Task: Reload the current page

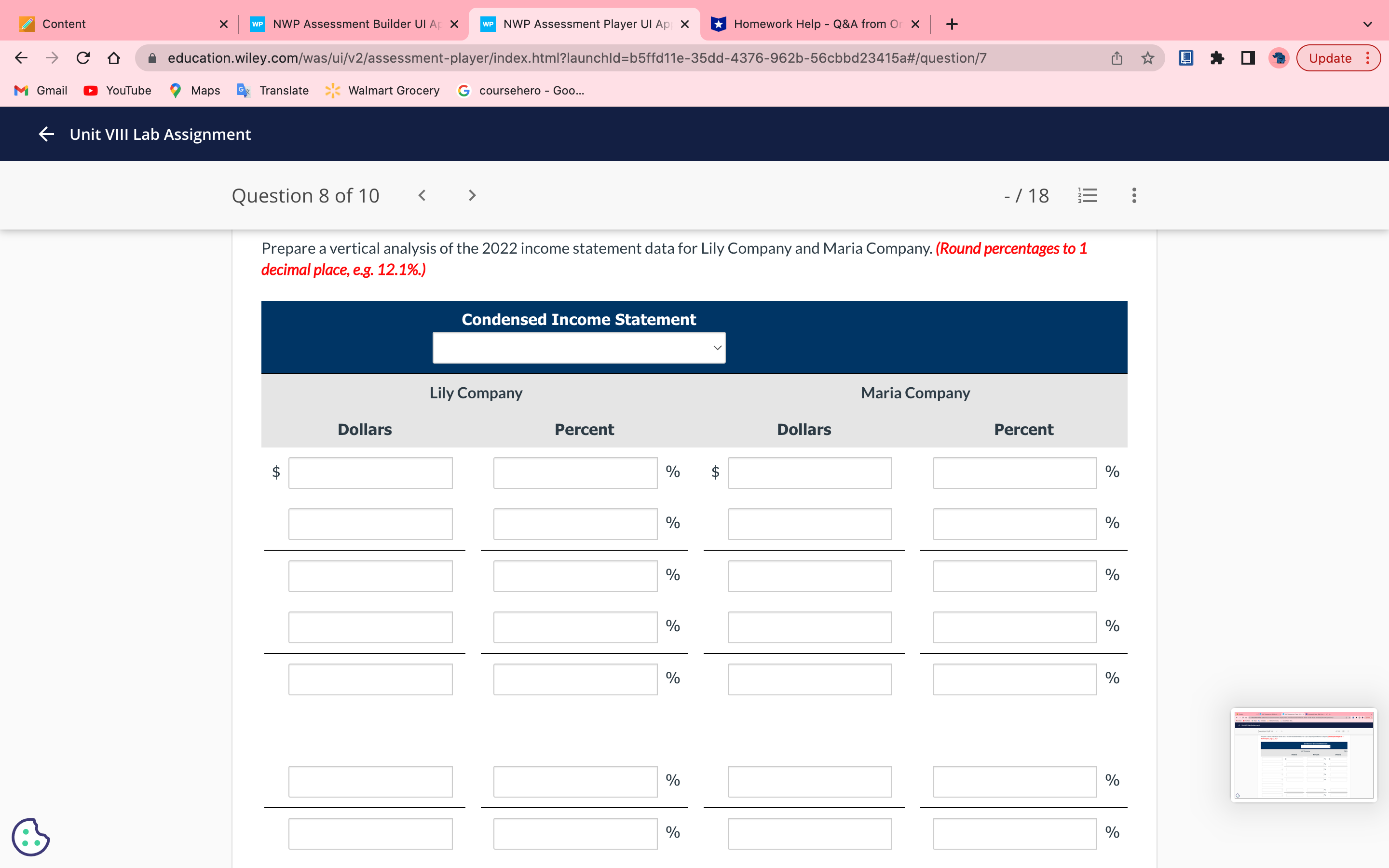Action: (82, 57)
